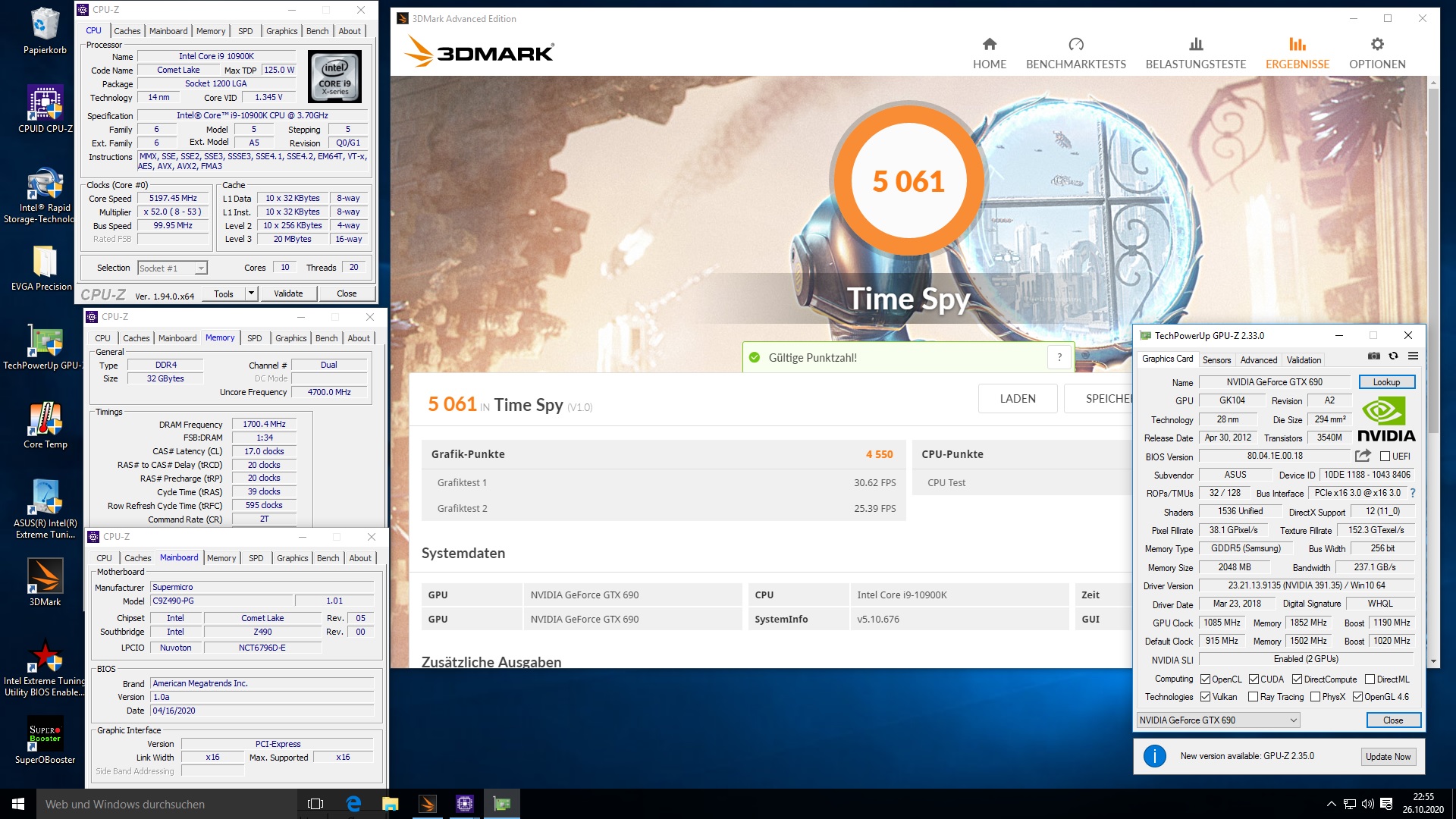Open the Action Center notifications icon
The height and width of the screenshot is (819, 1456).
click(1386, 804)
